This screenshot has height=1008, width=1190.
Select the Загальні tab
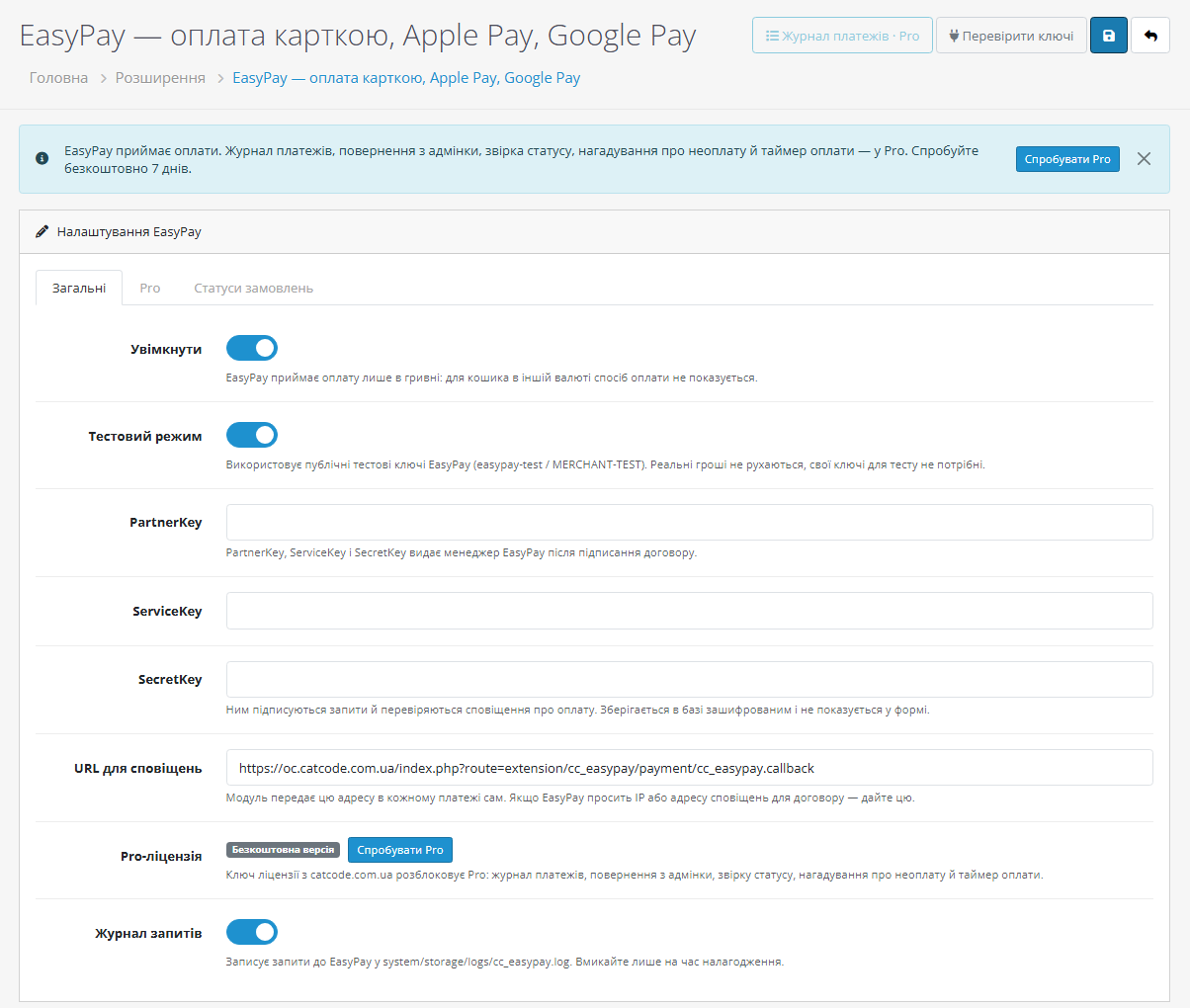(79, 288)
